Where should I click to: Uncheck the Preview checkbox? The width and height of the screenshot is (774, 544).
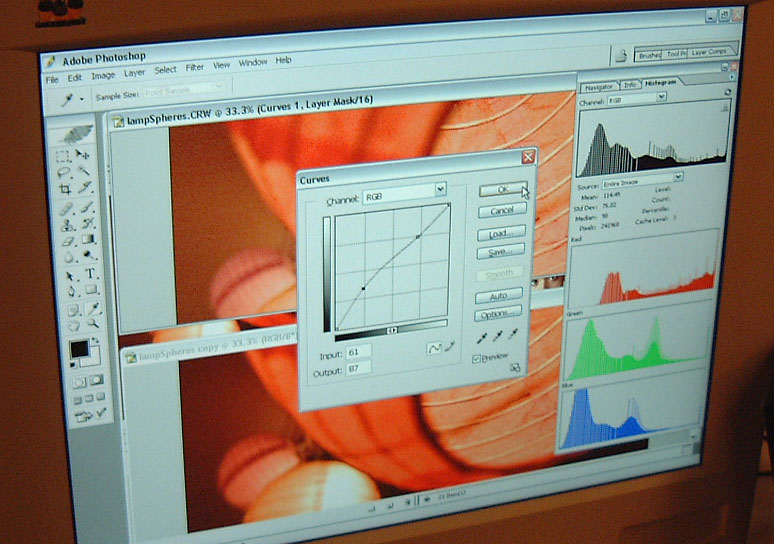[477, 357]
